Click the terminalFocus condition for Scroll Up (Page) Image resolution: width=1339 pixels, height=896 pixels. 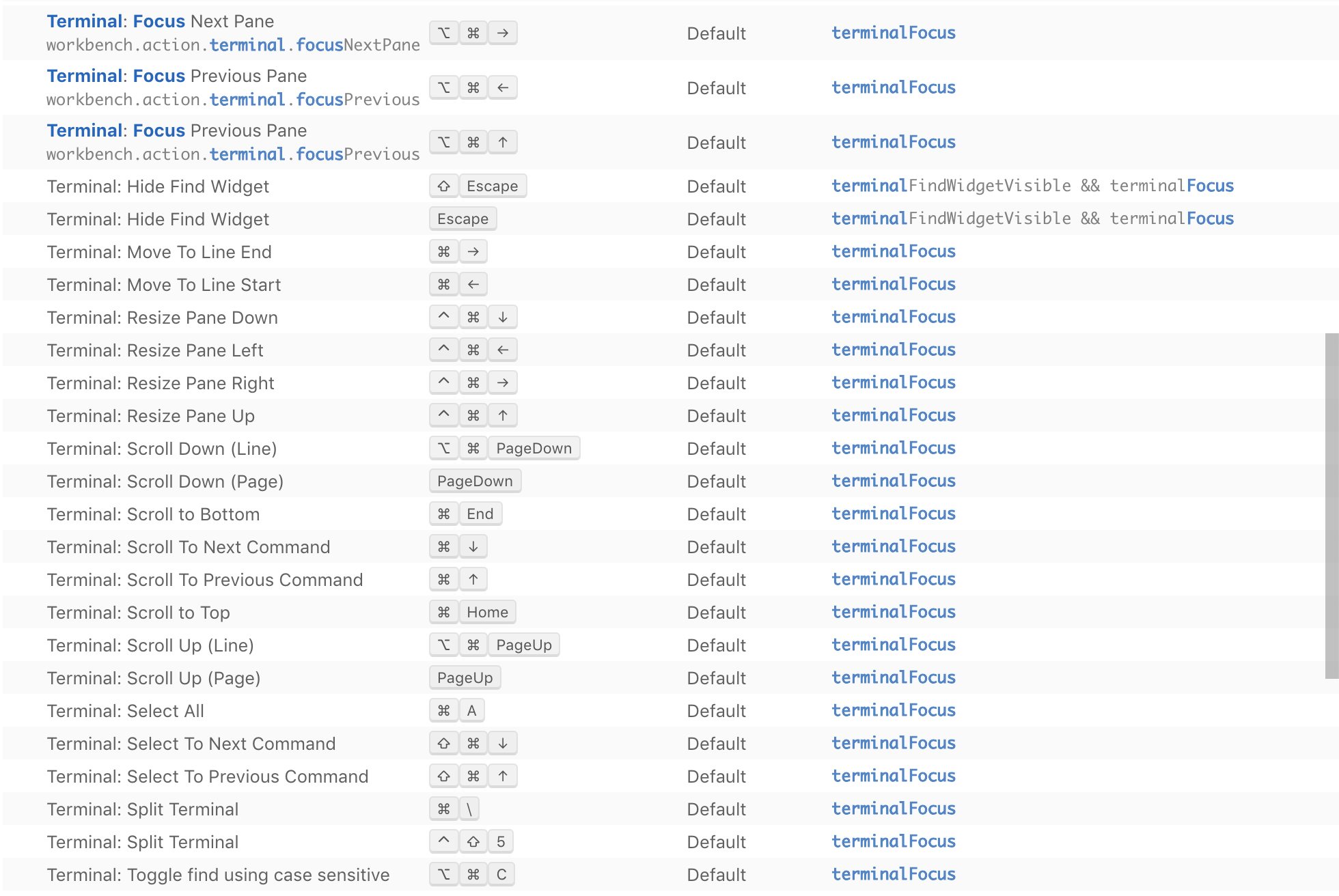[893, 678]
